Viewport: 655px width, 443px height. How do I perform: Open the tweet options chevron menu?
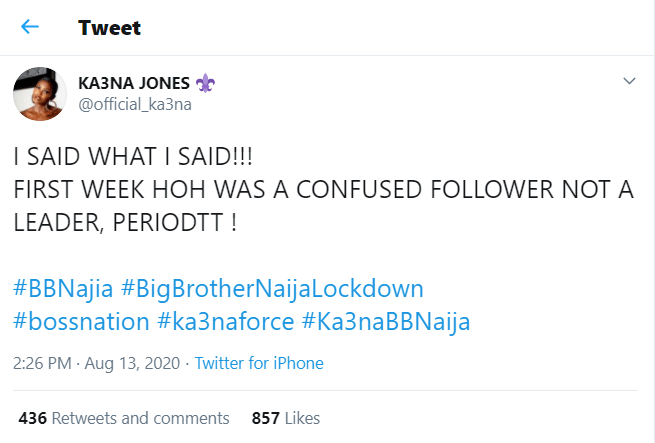click(629, 81)
